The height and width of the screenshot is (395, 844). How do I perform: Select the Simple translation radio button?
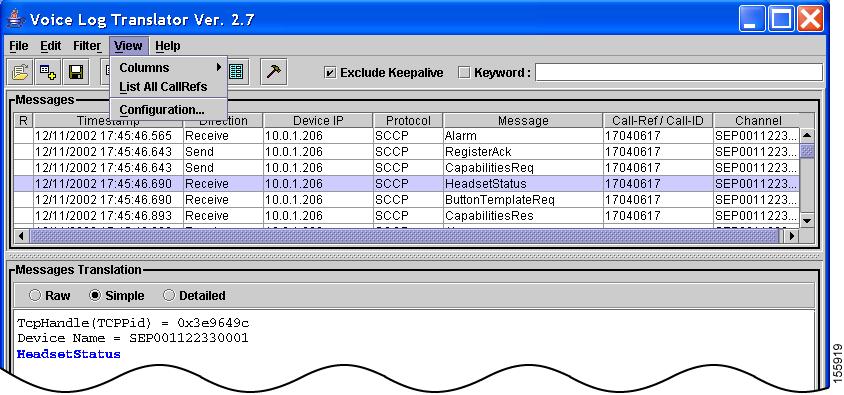point(95,295)
